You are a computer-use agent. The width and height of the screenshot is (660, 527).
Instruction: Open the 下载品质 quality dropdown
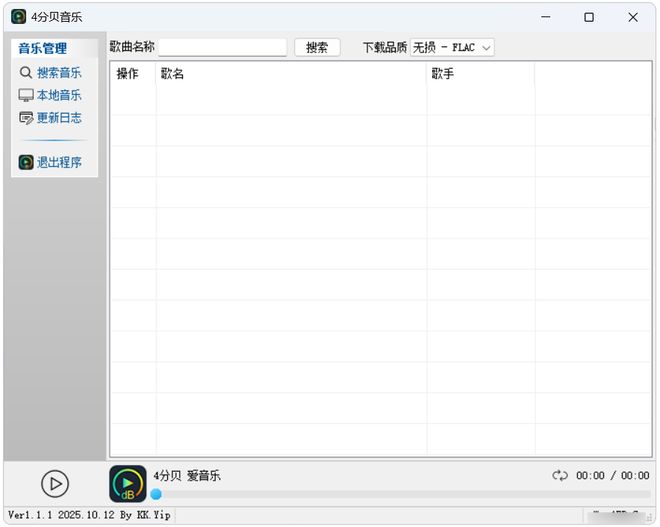[x=452, y=48]
